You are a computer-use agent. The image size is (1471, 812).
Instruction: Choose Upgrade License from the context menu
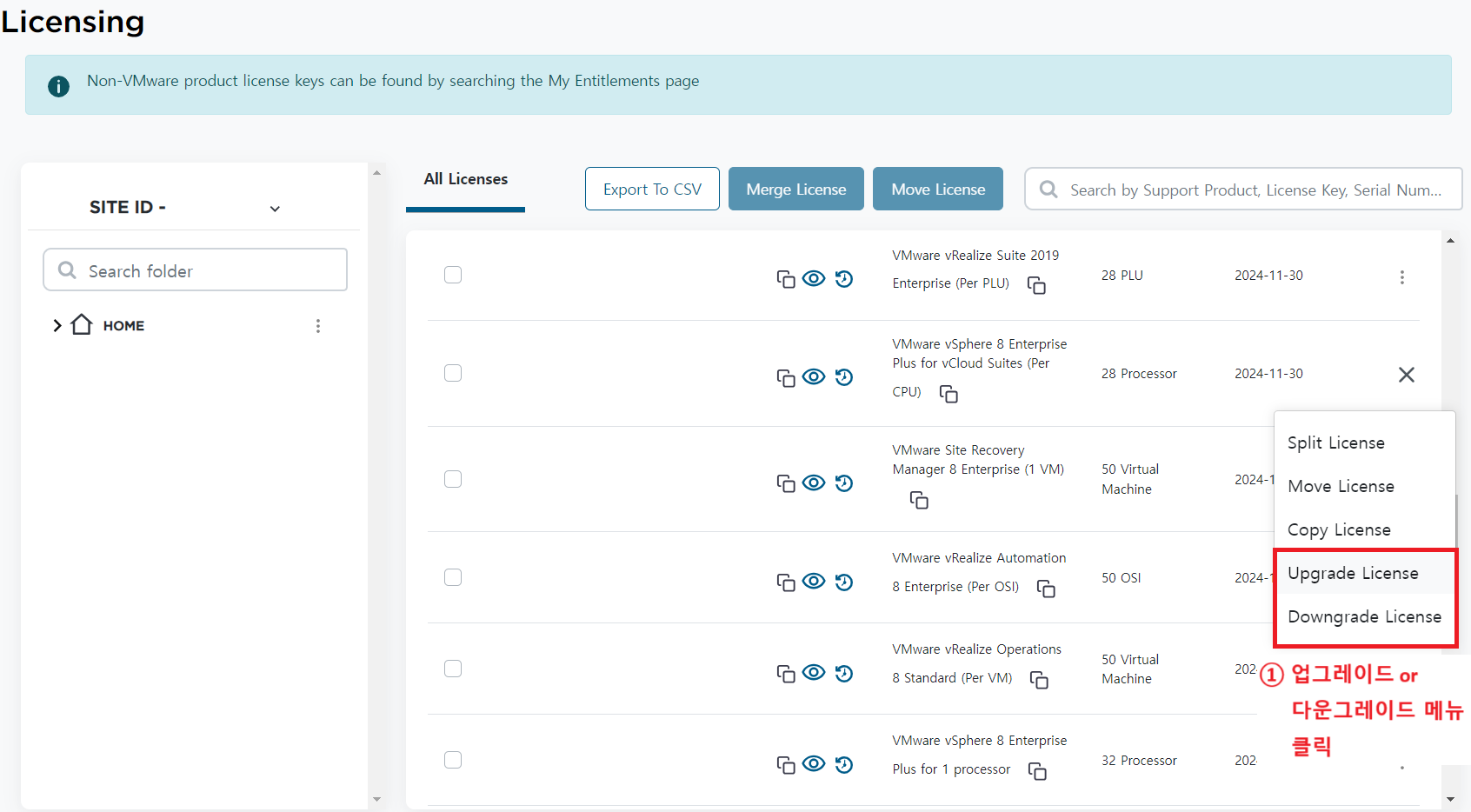coord(1353,574)
